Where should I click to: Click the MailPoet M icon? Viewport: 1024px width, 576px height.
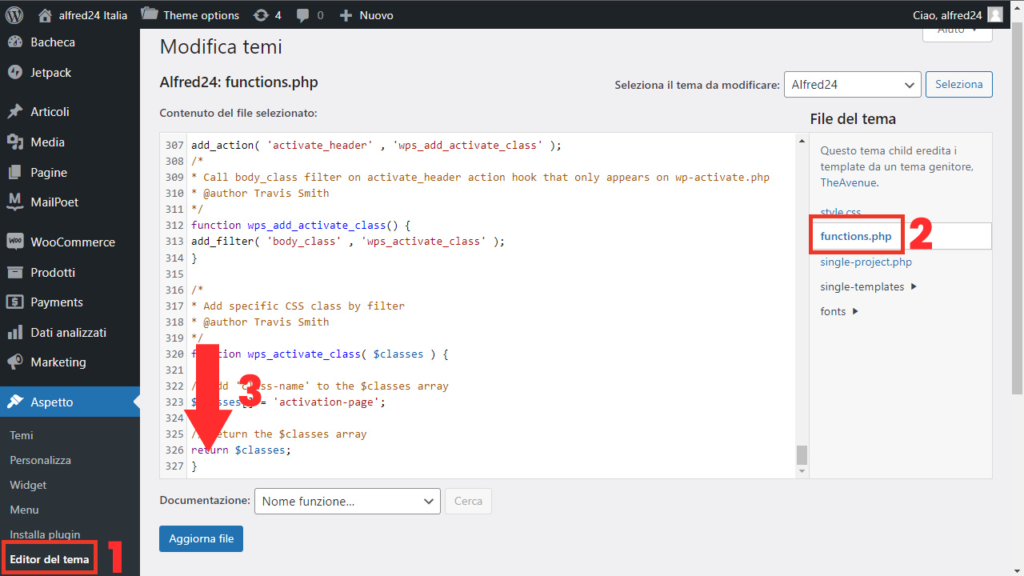(x=14, y=202)
